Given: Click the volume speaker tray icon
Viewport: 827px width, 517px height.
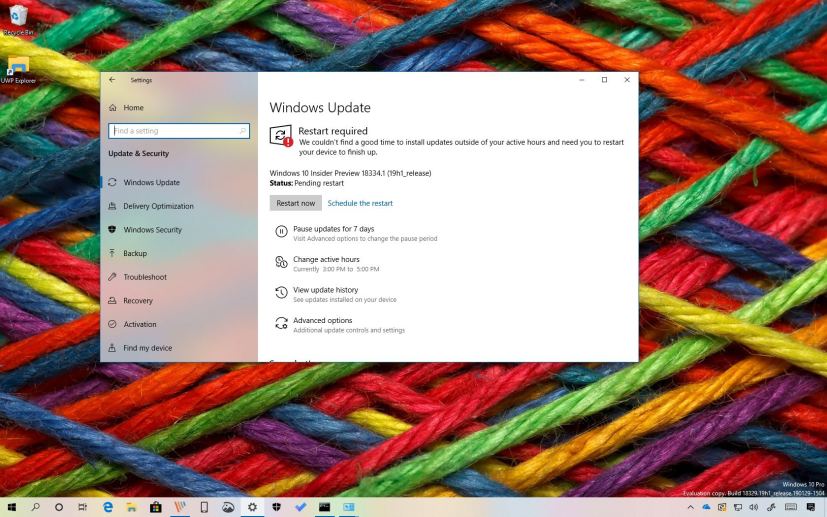Looking at the screenshot, I should [x=754, y=507].
